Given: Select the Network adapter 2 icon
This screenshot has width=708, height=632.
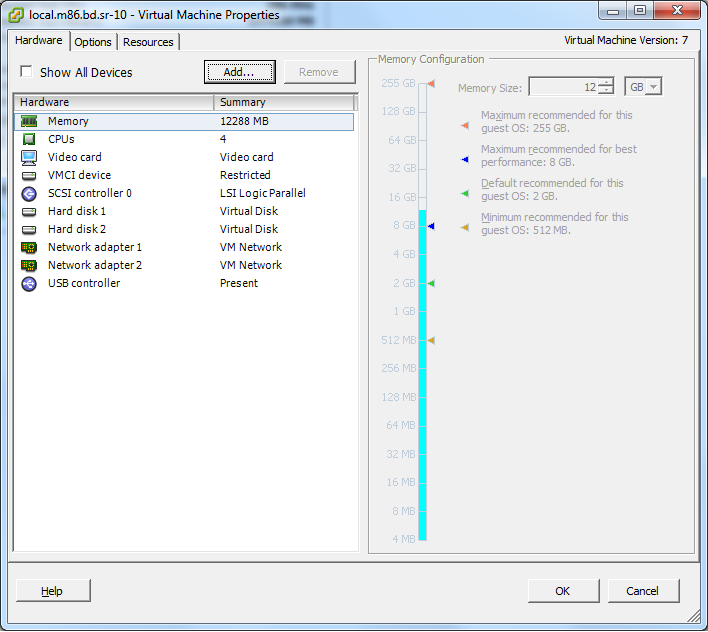Looking at the screenshot, I should tap(29, 265).
